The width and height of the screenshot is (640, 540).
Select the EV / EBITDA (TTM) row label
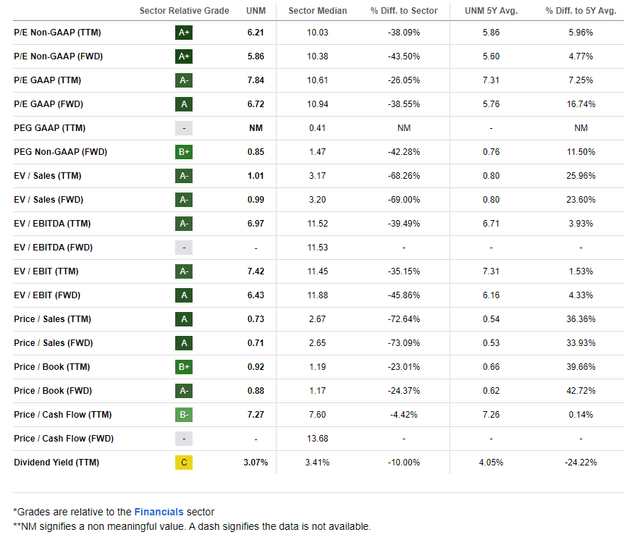click(x=52, y=224)
